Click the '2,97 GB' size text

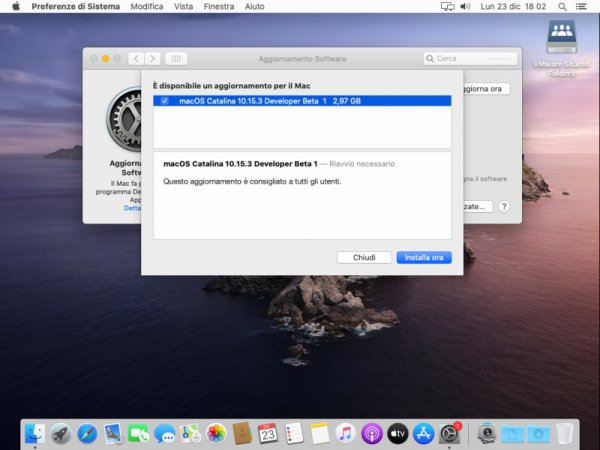coord(347,101)
